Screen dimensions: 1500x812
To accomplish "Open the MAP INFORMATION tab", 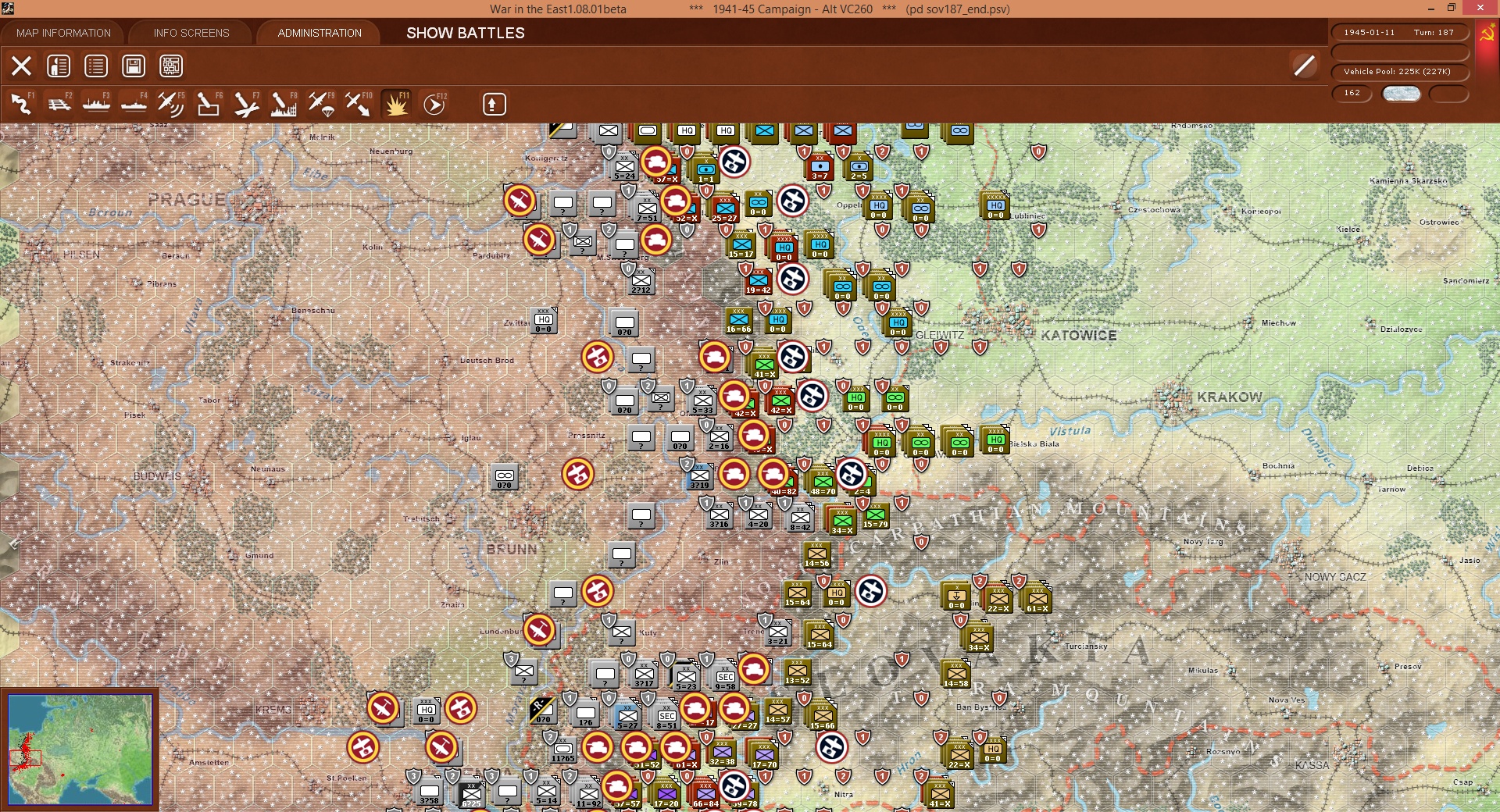I will coord(63,33).
